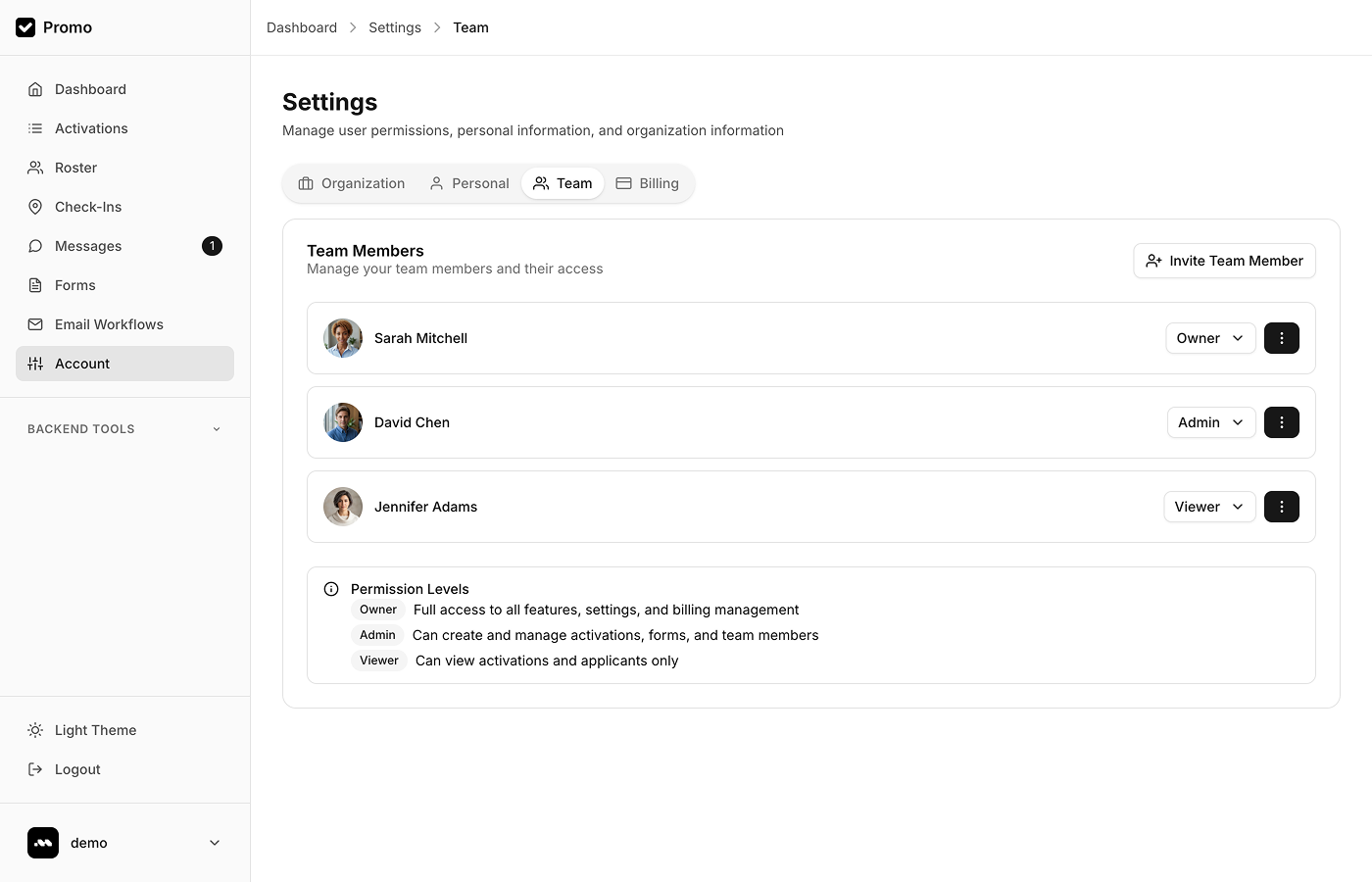Select the Account sliders icon
Image resolution: width=1372 pixels, height=882 pixels.
click(35, 363)
